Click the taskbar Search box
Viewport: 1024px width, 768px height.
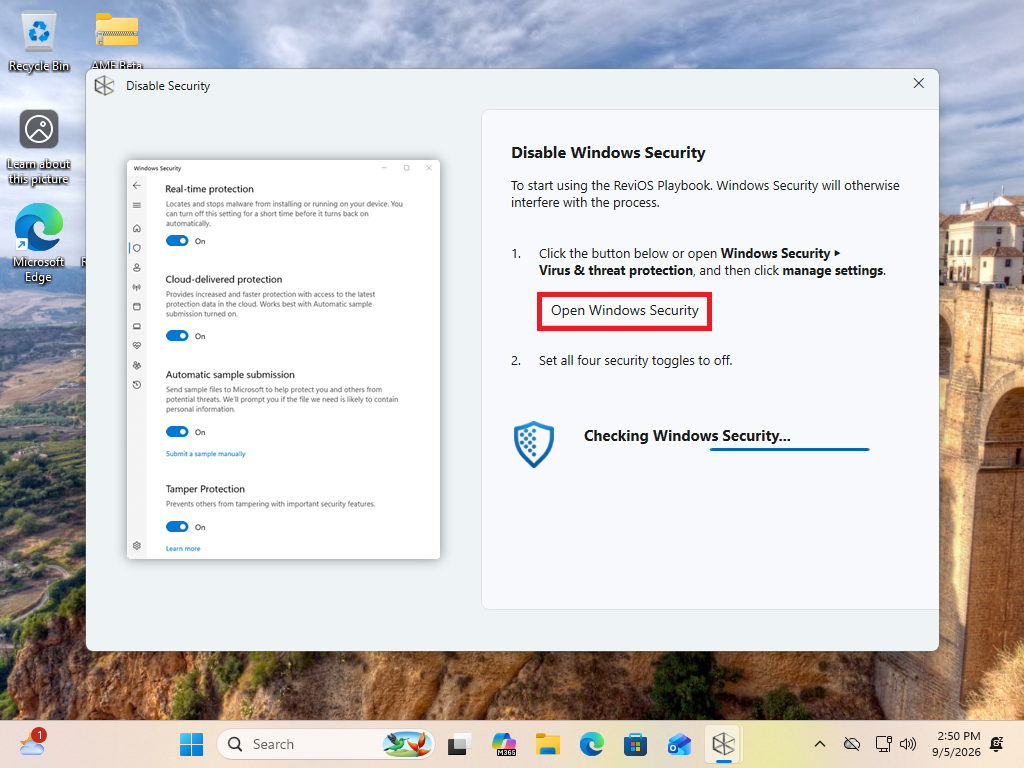(x=325, y=744)
